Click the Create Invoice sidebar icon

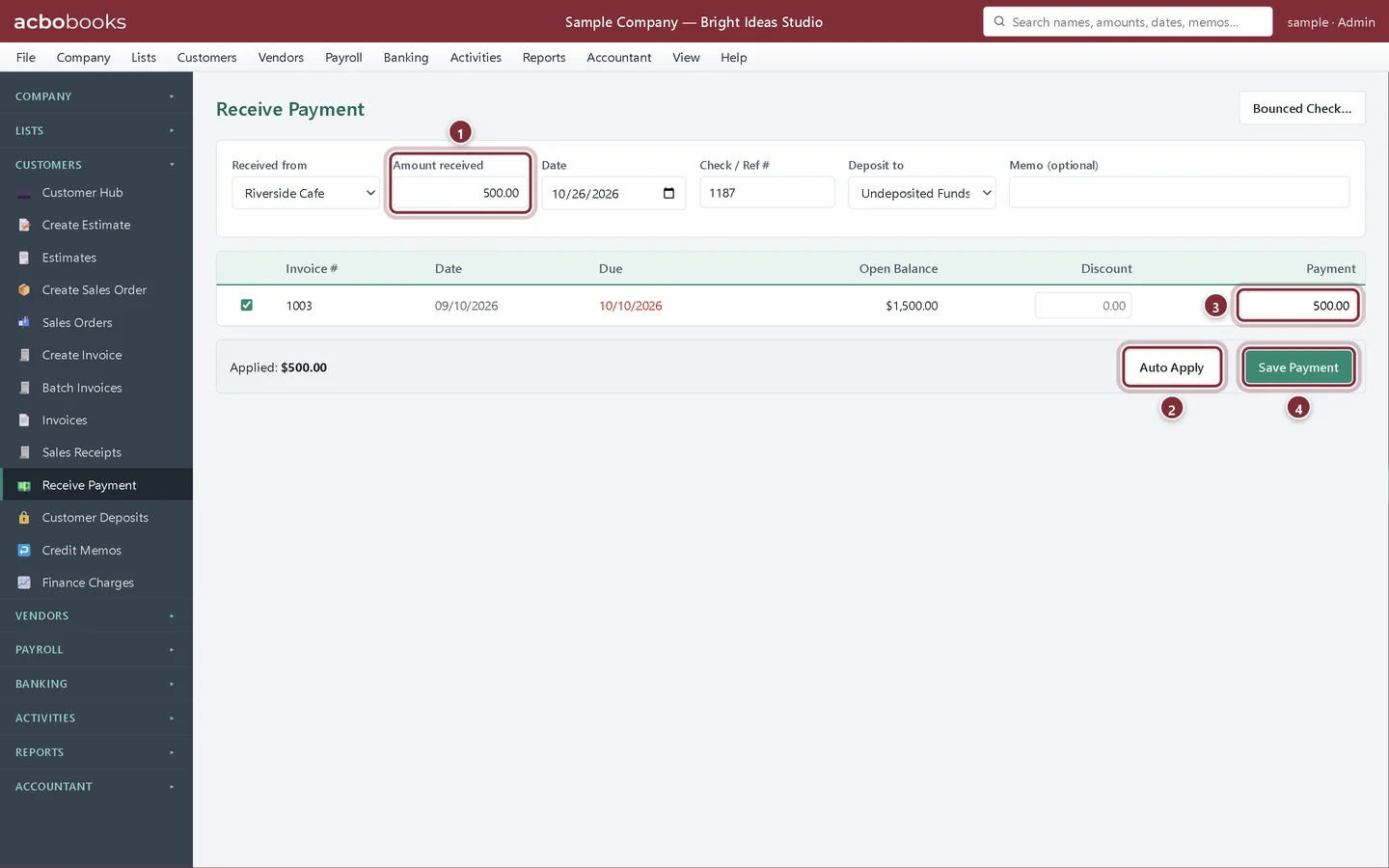[24, 355]
